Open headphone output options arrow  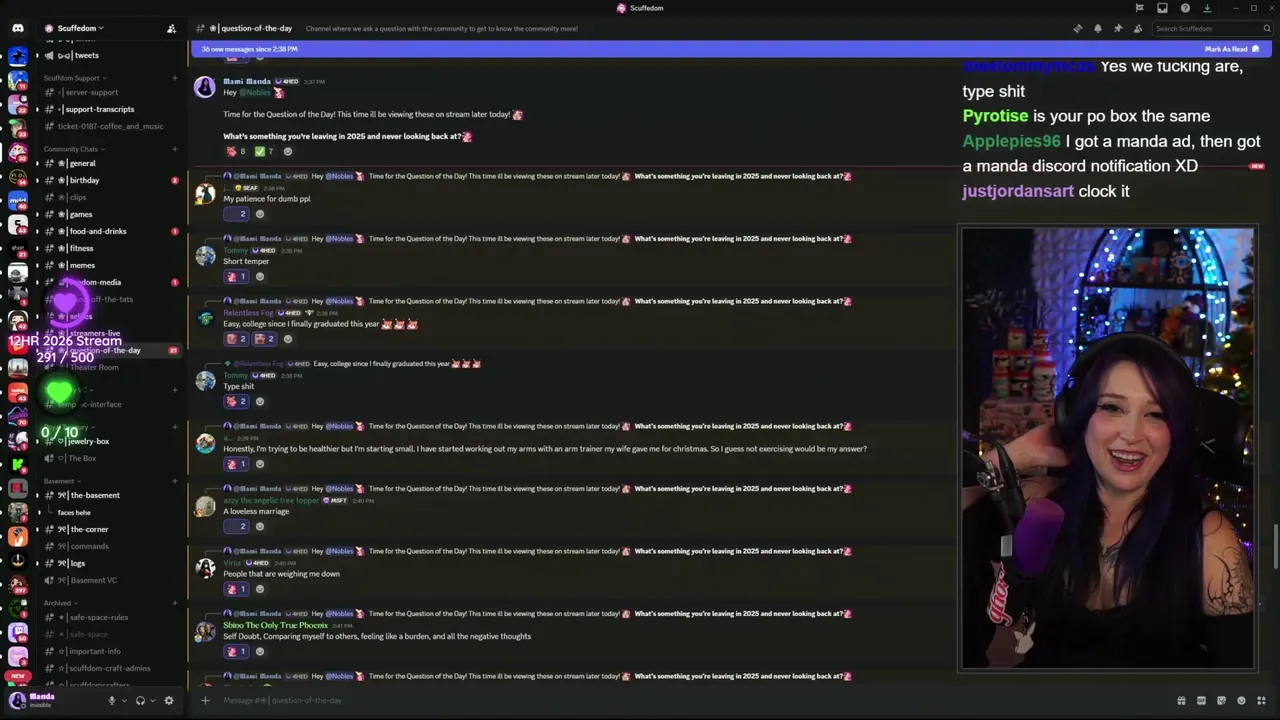coord(152,700)
